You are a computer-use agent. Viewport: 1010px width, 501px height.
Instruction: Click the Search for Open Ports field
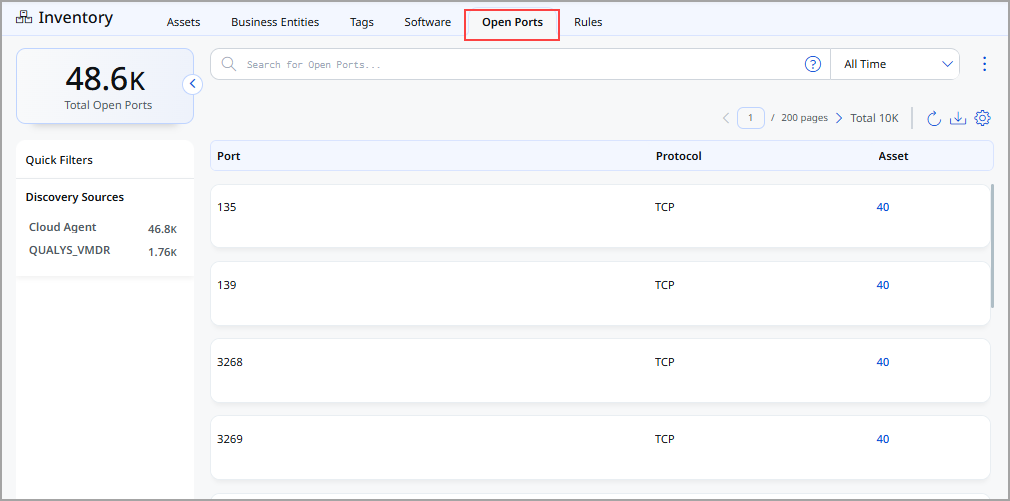[520, 64]
